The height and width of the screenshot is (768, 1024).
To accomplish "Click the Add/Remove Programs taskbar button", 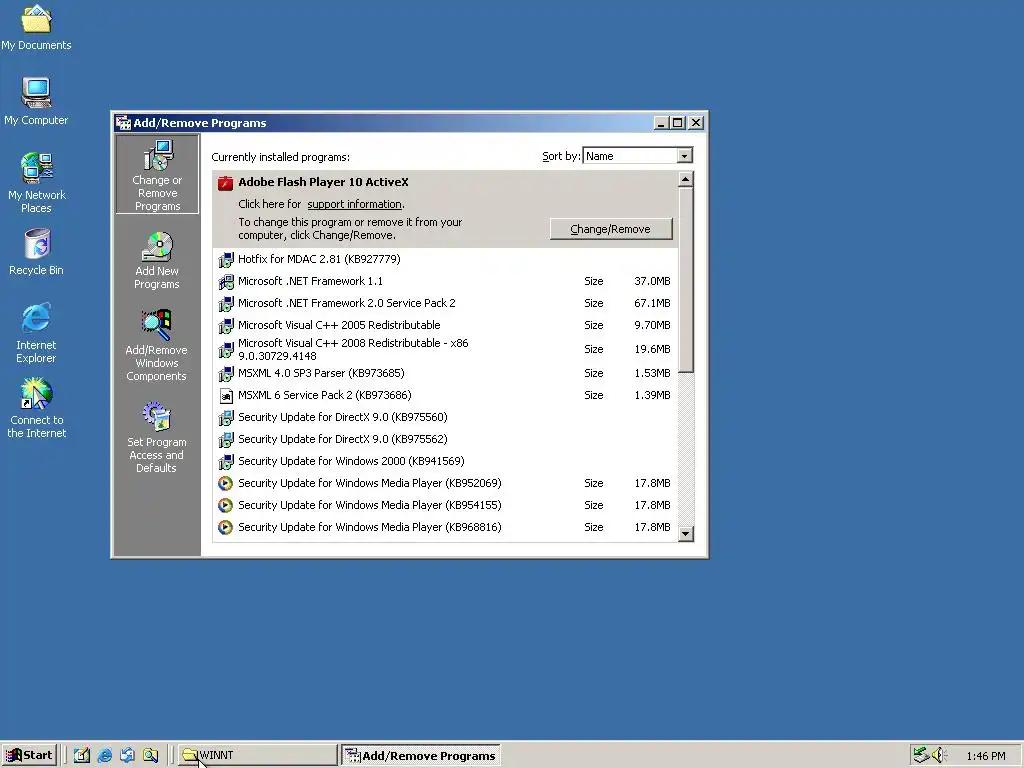I will pyautogui.click(x=421, y=756).
